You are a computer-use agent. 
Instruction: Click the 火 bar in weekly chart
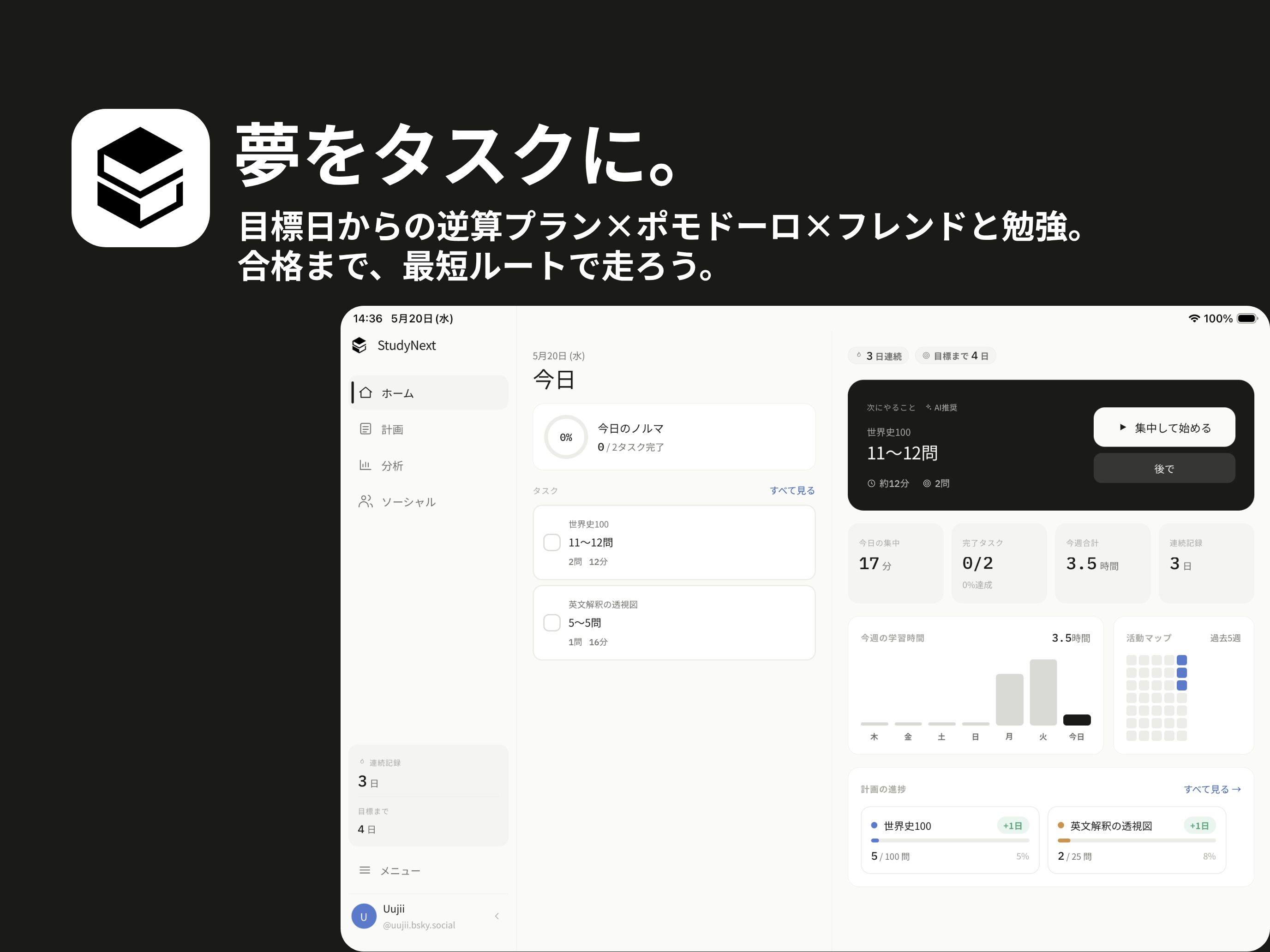click(x=1043, y=692)
